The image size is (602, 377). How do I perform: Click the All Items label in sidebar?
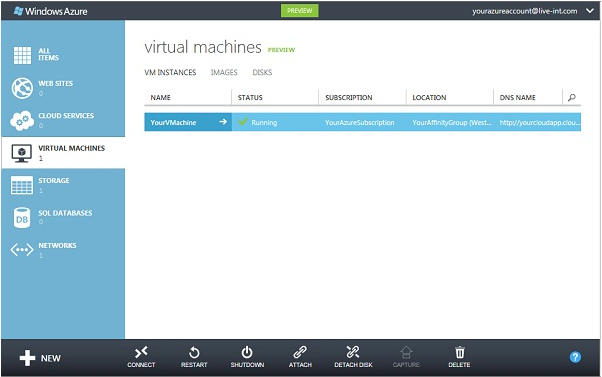click(48, 54)
